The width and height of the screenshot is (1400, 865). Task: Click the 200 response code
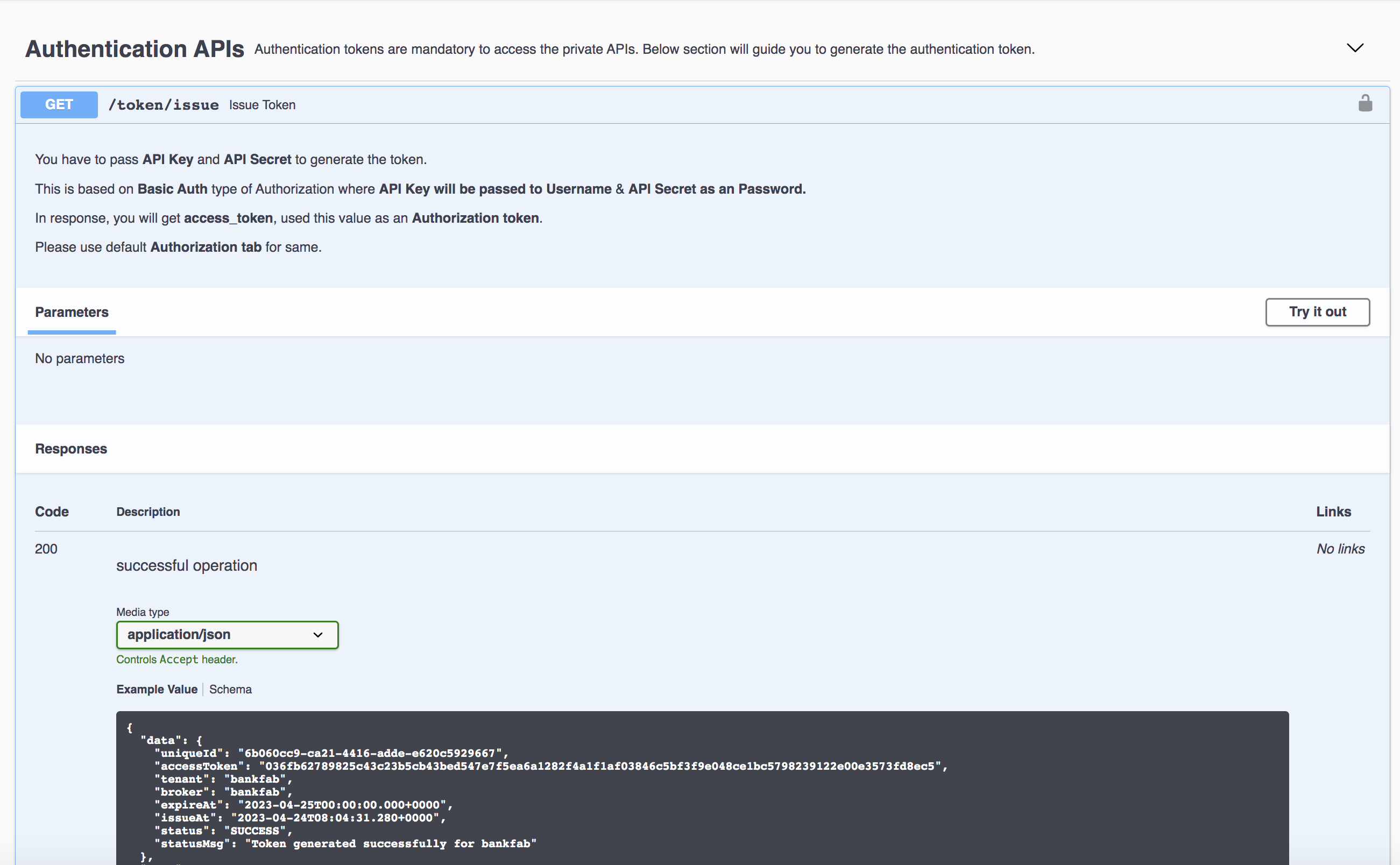tap(46, 549)
